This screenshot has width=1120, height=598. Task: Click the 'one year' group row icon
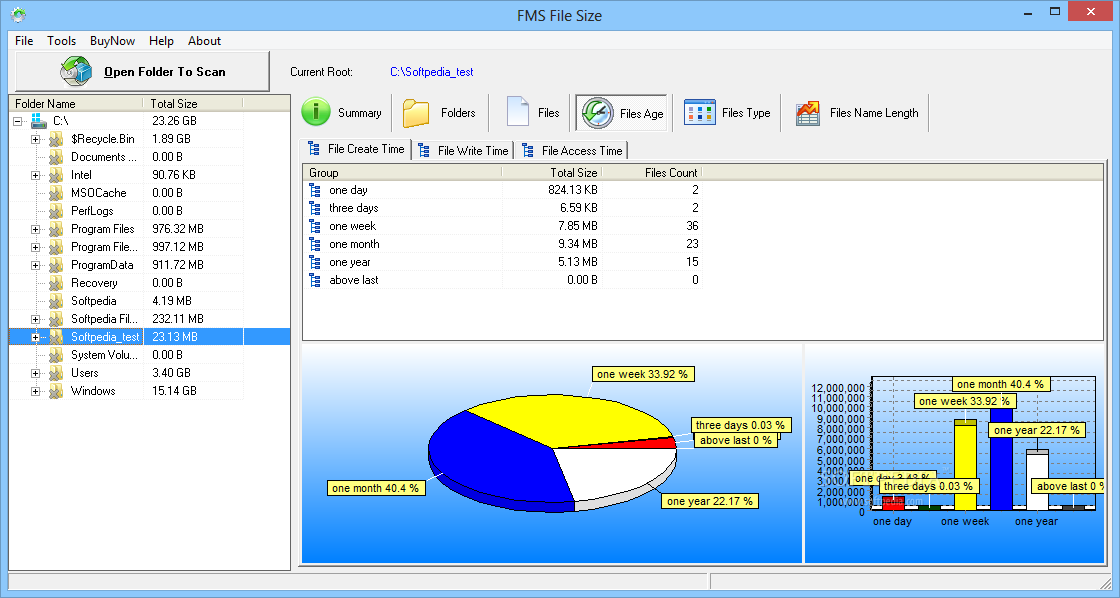tap(315, 262)
